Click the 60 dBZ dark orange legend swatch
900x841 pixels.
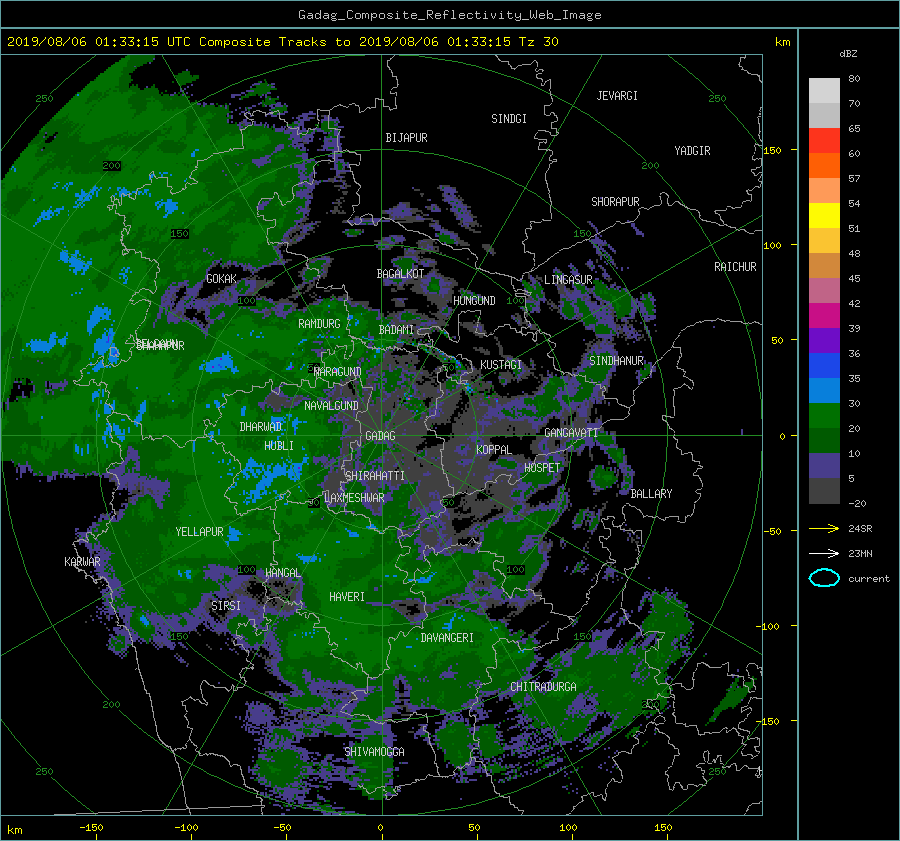(824, 166)
